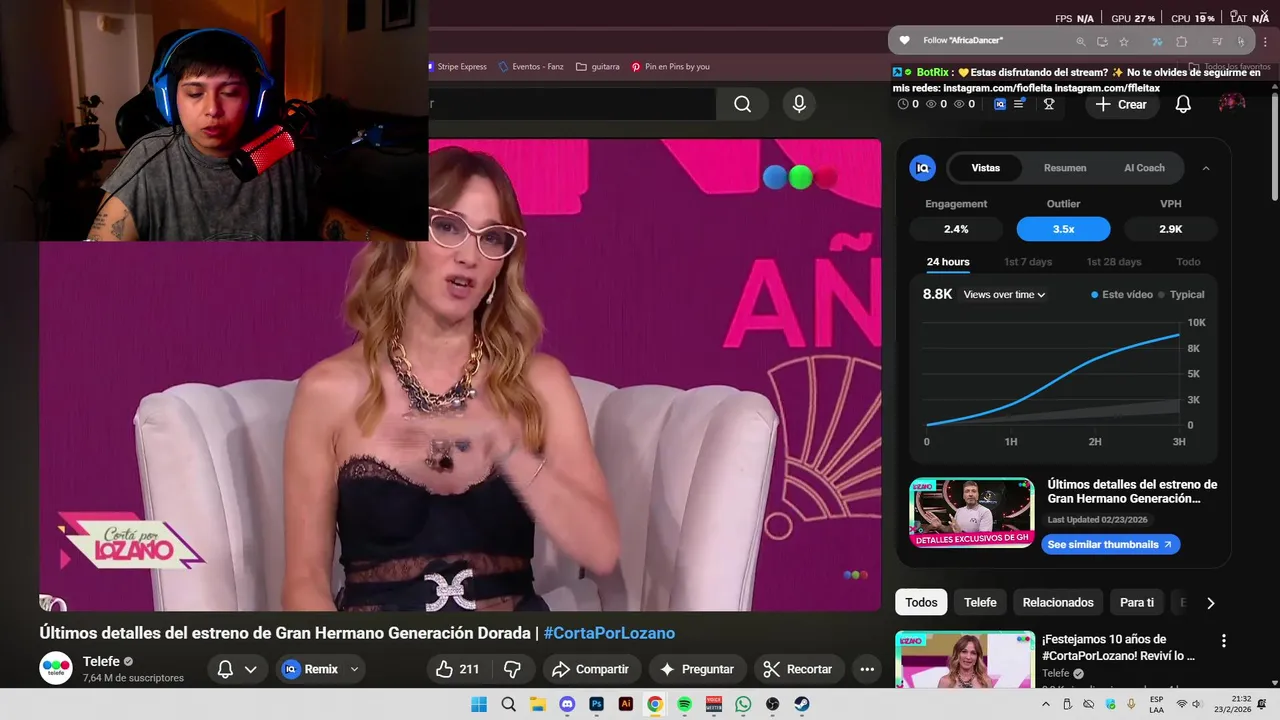Start voice search with microphone

[x=798, y=104]
